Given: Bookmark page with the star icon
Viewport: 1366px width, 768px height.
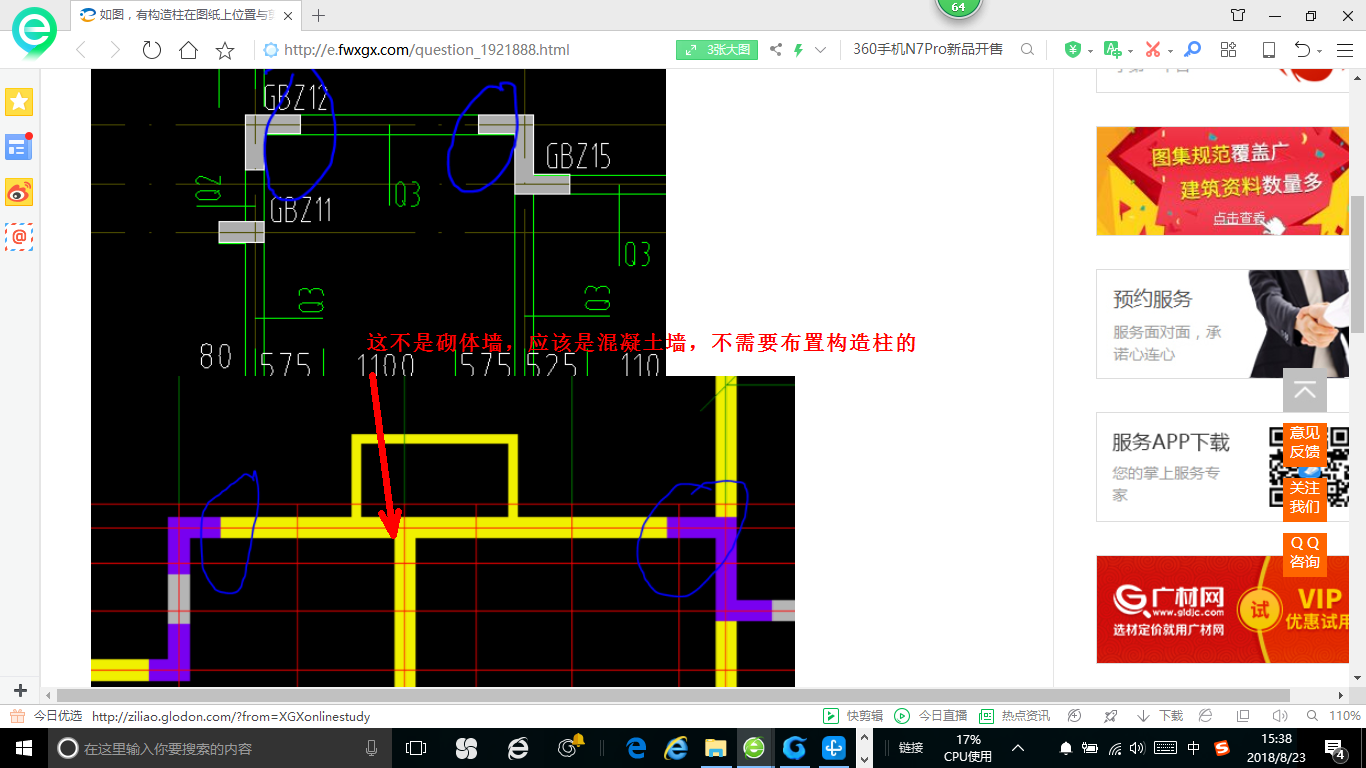Looking at the screenshot, I should point(225,50).
